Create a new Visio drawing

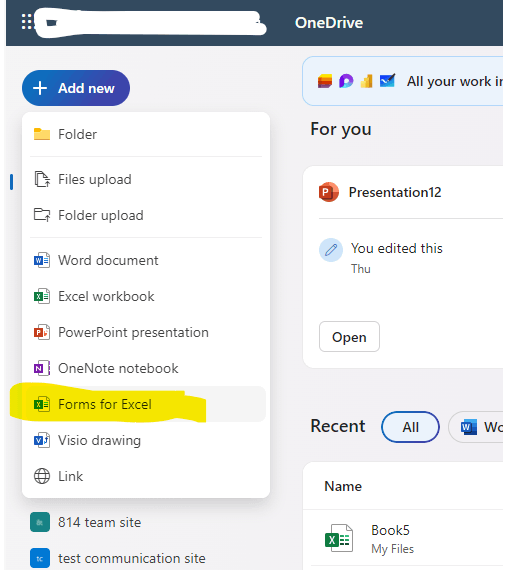pos(145,440)
